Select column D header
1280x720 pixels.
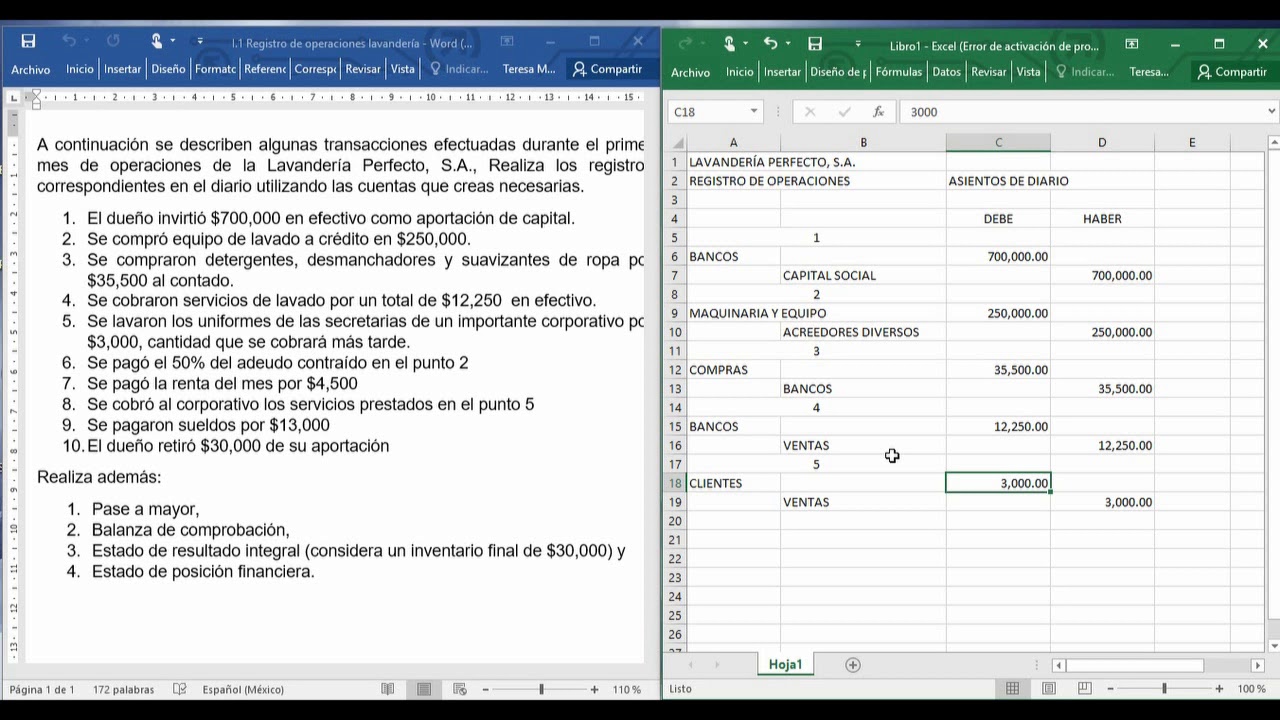click(x=1102, y=143)
